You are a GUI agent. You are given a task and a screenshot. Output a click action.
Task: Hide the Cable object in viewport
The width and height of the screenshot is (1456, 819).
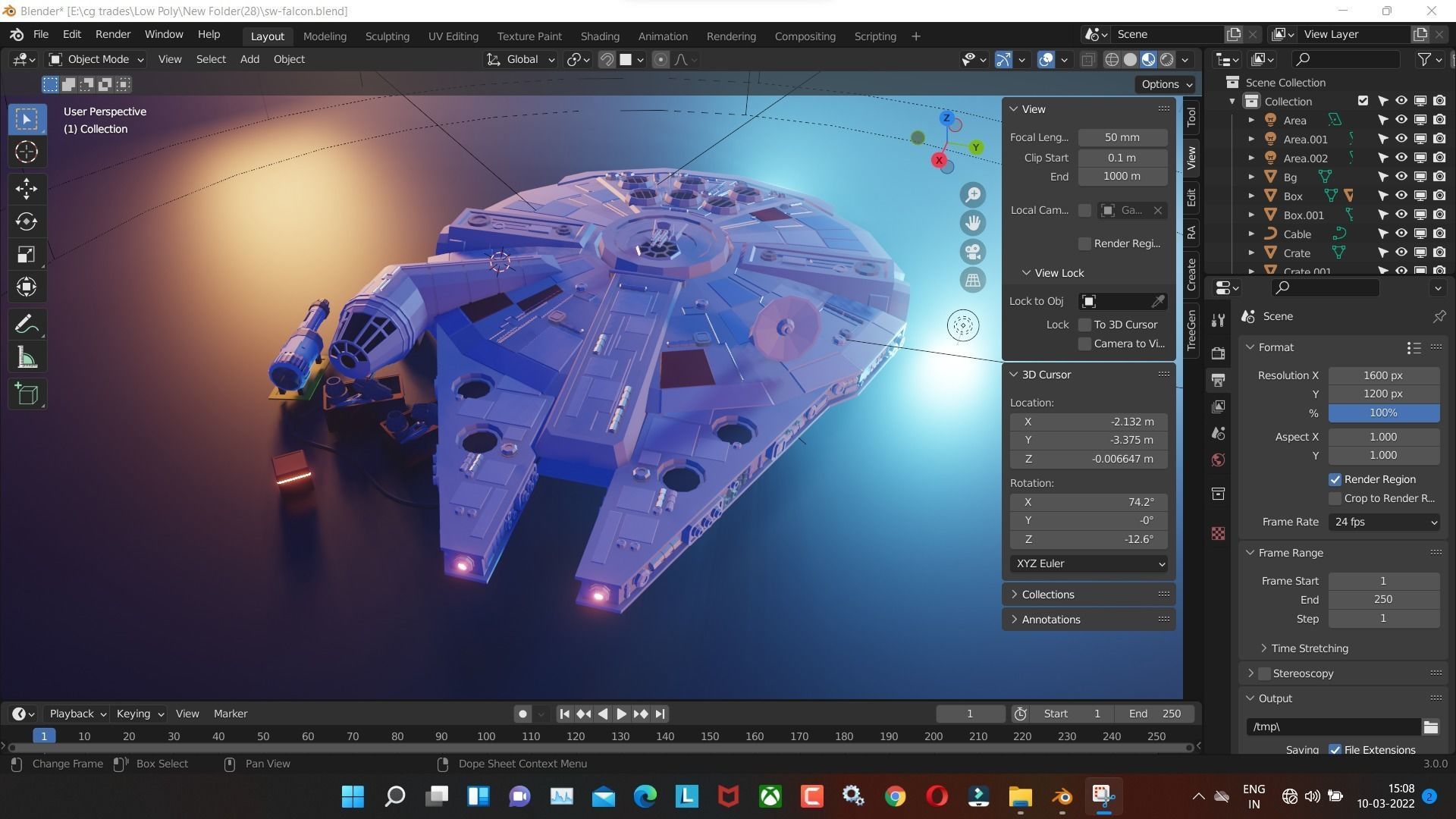(x=1401, y=234)
